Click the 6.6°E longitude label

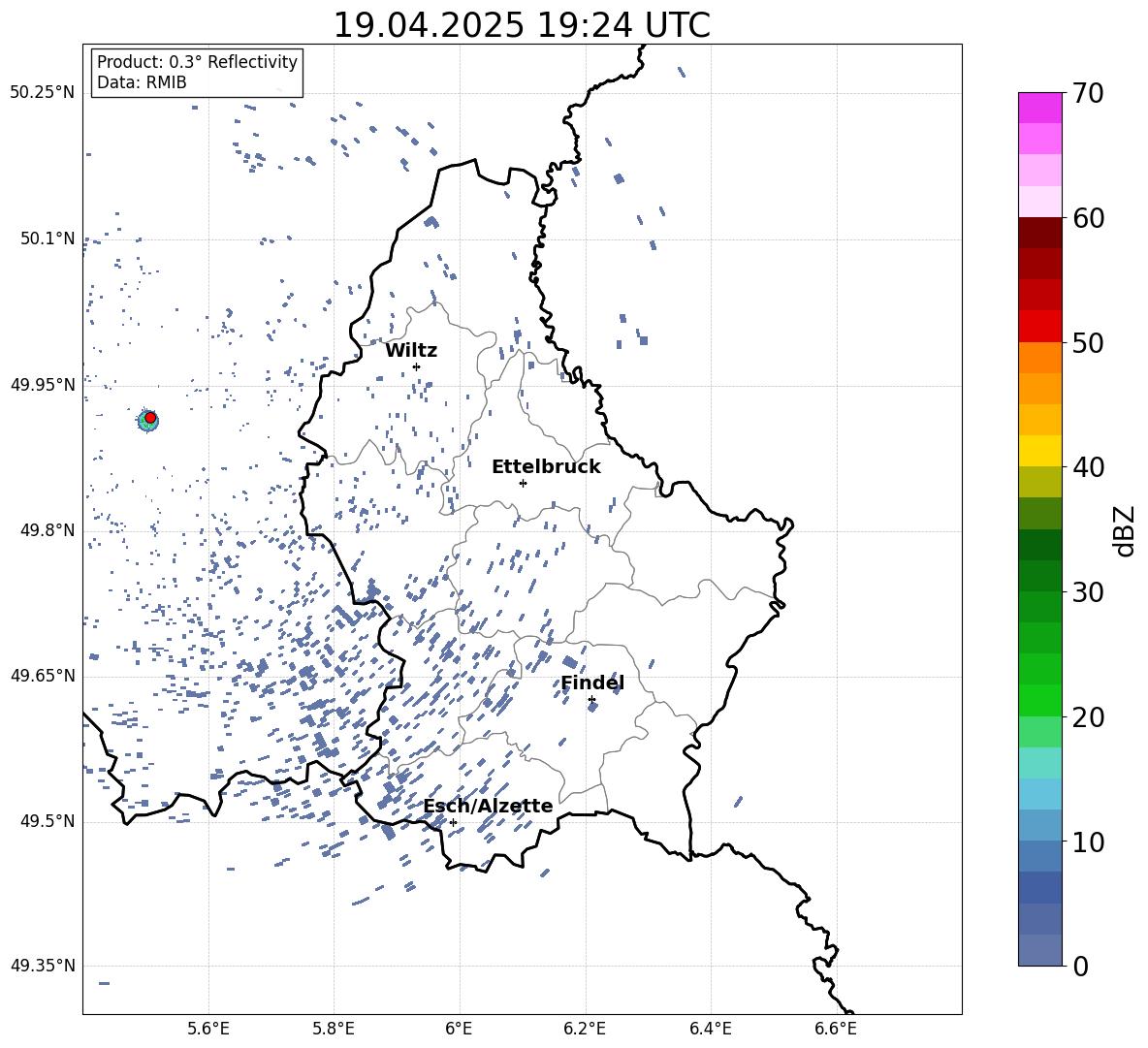pos(836,1029)
